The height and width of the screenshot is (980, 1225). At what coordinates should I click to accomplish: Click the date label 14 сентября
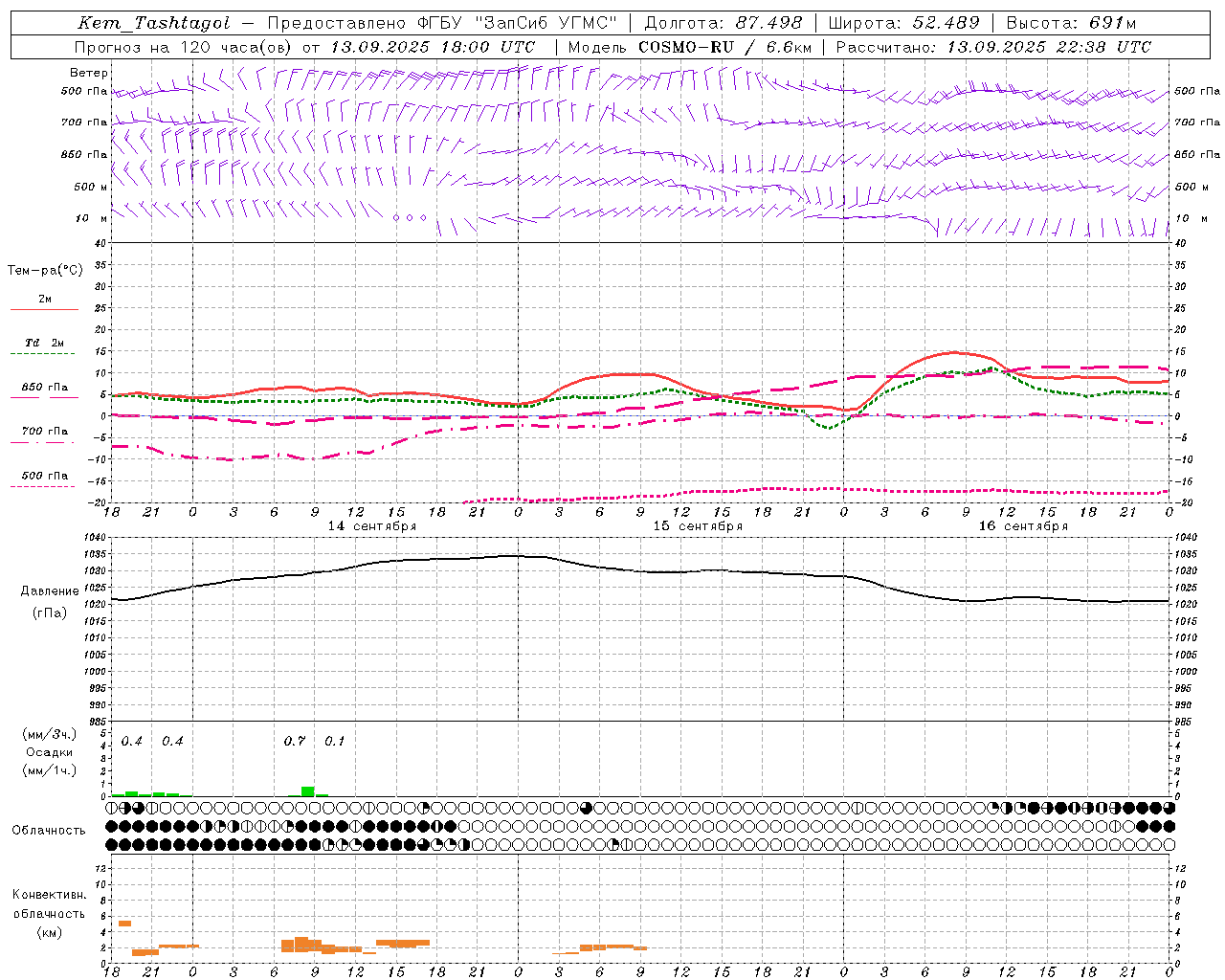coord(372,526)
